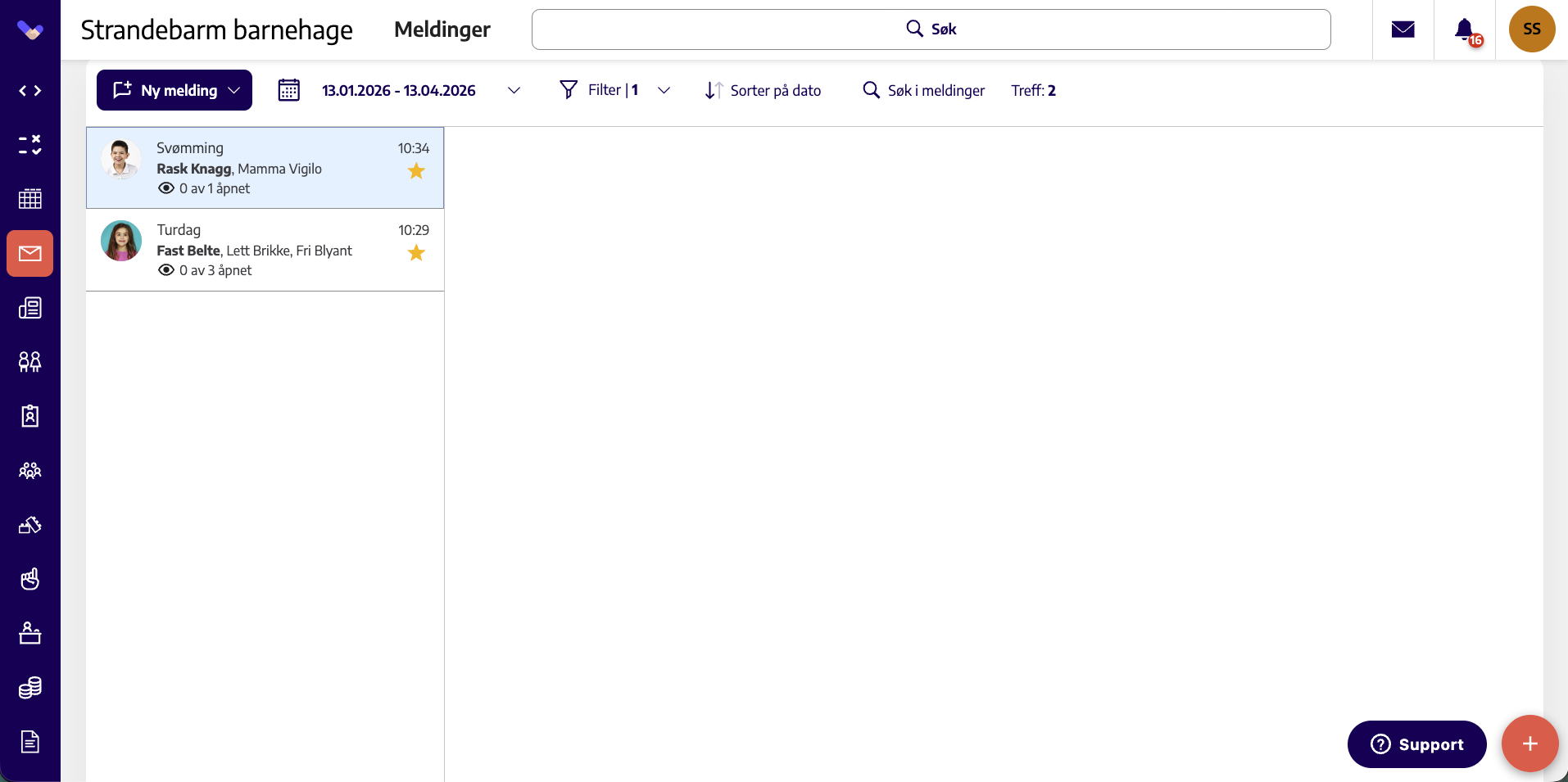Expand the Filter dropdown chevron
Viewport: 1568px width, 782px height.
(664, 90)
